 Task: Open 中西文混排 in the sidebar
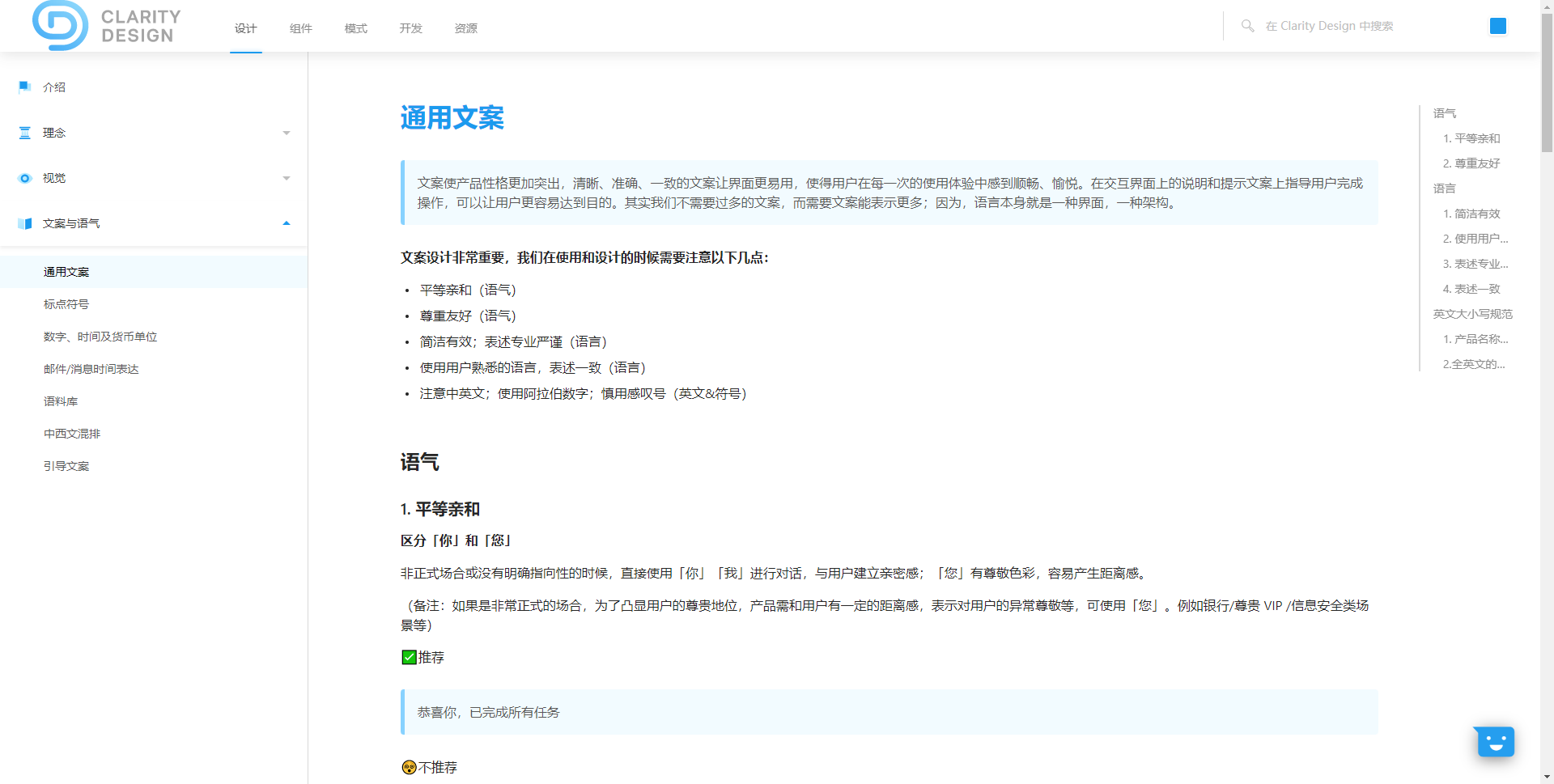(x=72, y=434)
